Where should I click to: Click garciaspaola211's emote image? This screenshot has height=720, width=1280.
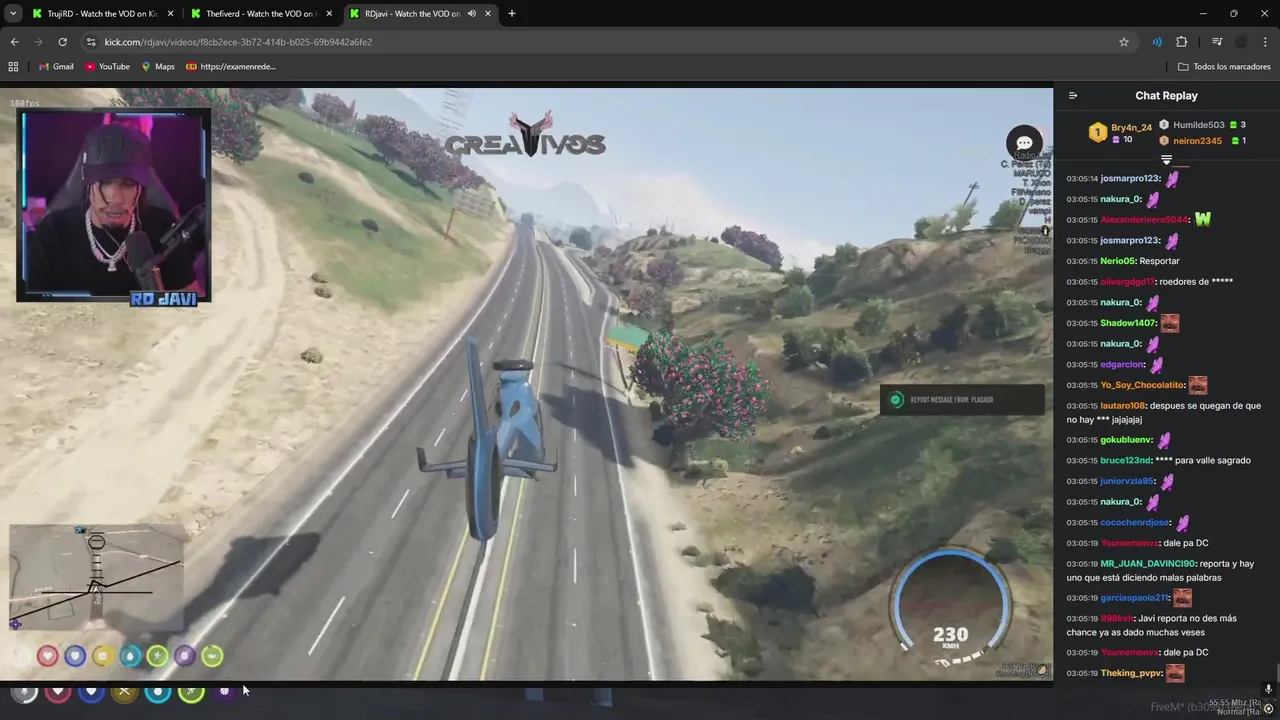coord(1182,598)
